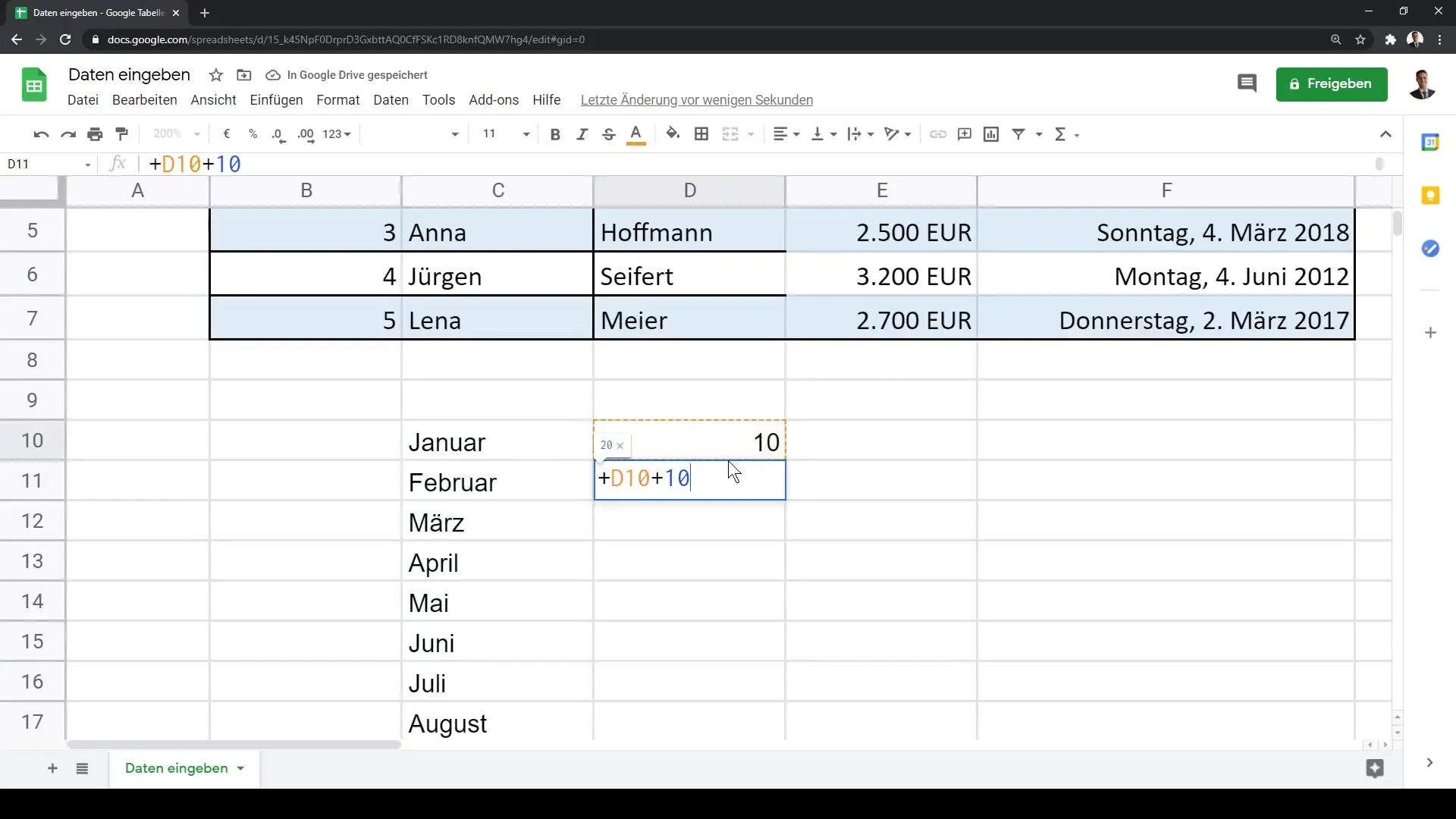Open the borders menu
This screenshot has height=819, width=1456.
coord(701,134)
